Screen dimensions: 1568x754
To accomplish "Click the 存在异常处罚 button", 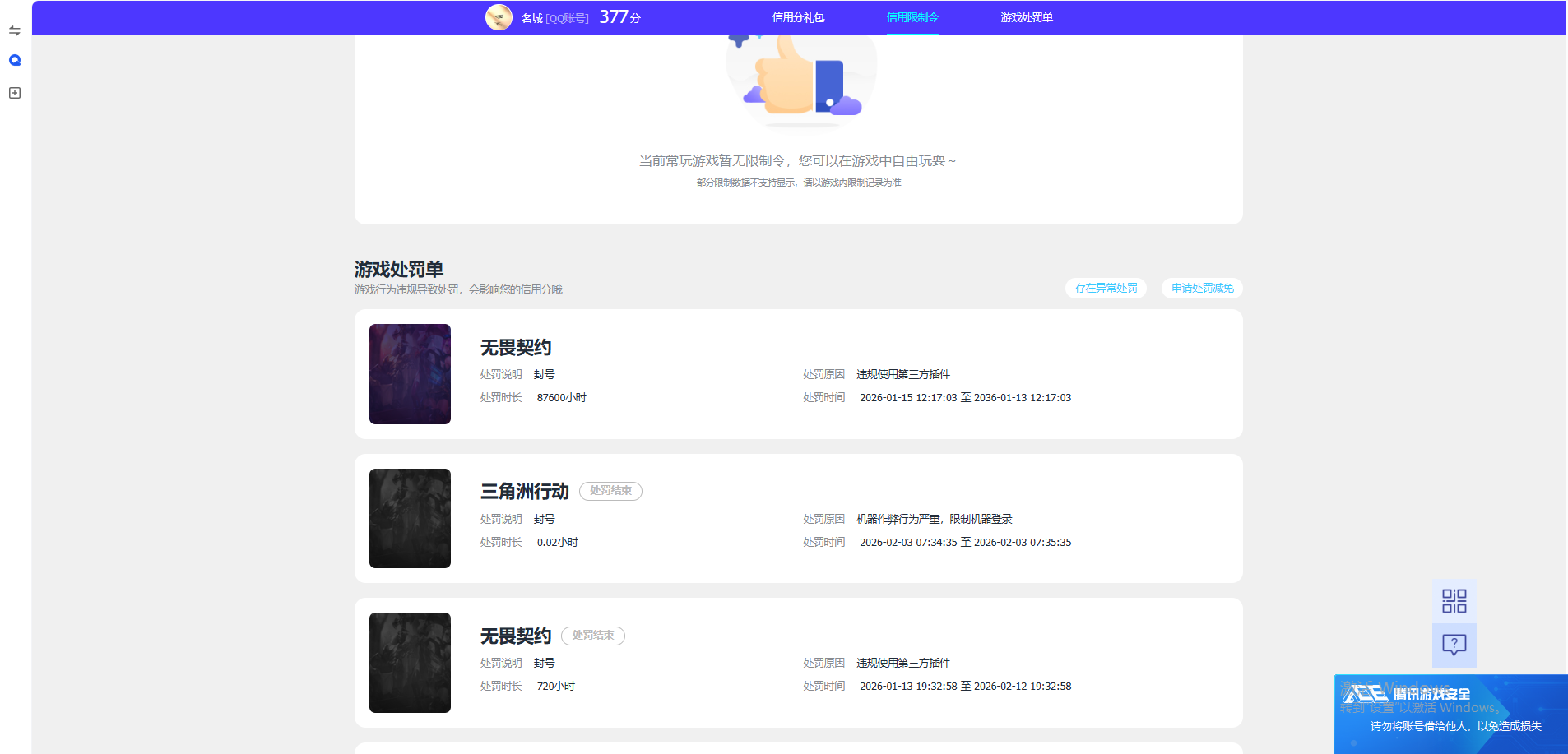I will click(1106, 288).
